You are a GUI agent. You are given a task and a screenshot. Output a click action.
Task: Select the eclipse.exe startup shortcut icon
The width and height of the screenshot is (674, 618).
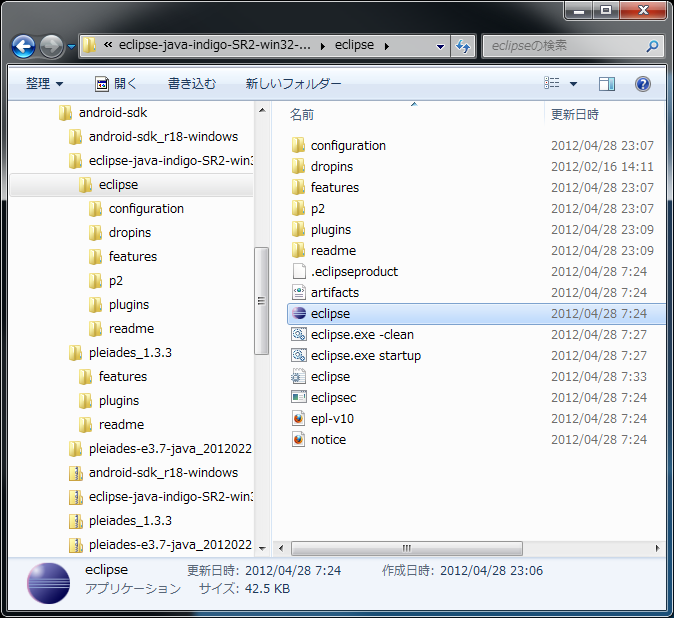tap(299, 356)
